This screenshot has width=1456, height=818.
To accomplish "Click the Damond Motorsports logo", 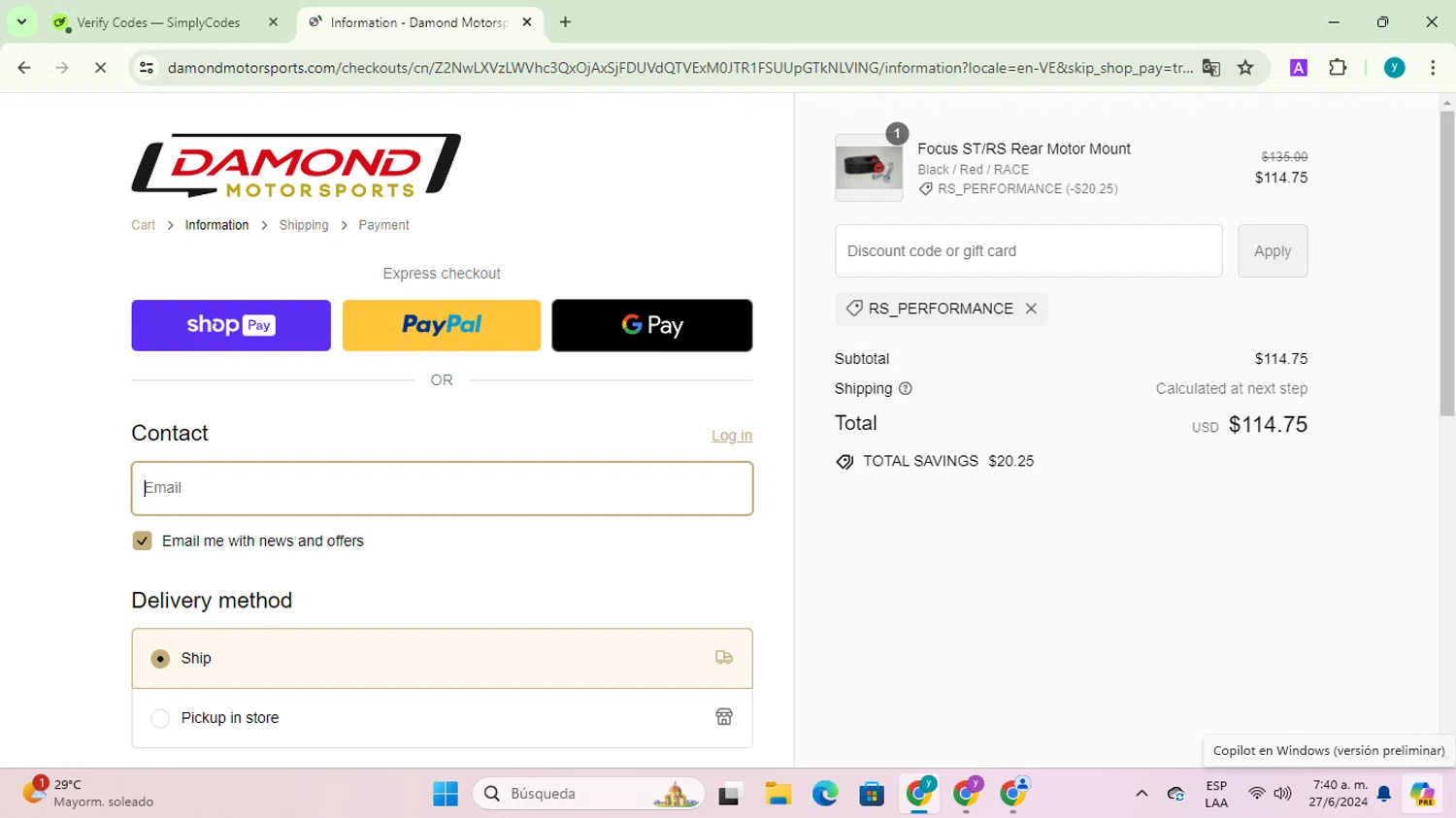I will 296,165.
